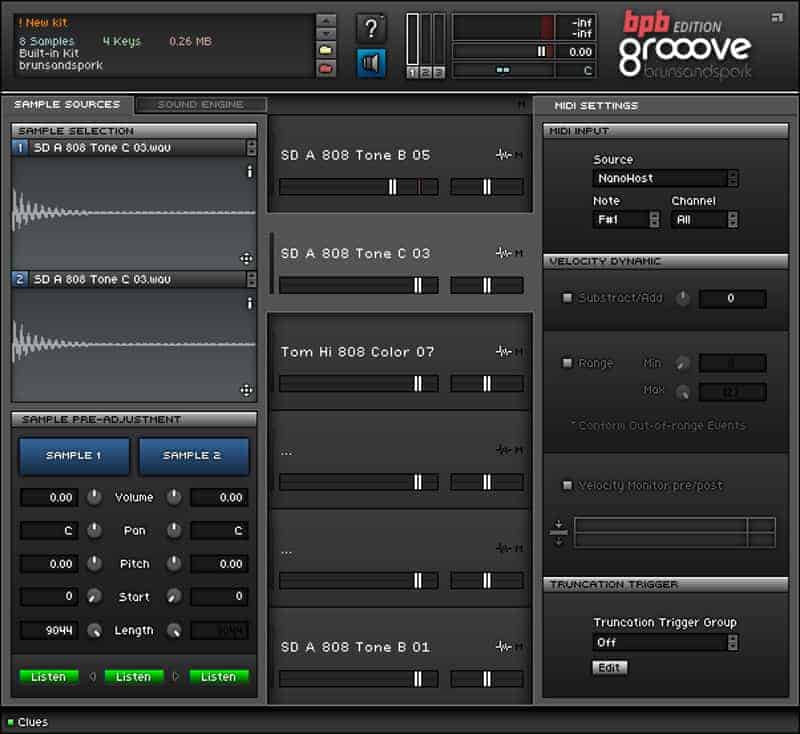
Task: Click the Edit button under Truncation Trigger
Action: (x=609, y=667)
